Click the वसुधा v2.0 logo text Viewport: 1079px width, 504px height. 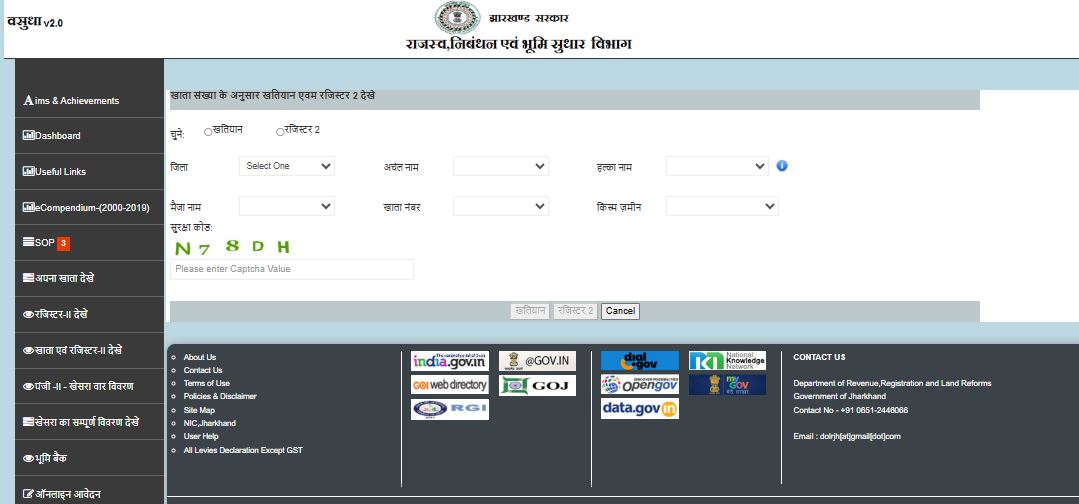click(x=35, y=21)
